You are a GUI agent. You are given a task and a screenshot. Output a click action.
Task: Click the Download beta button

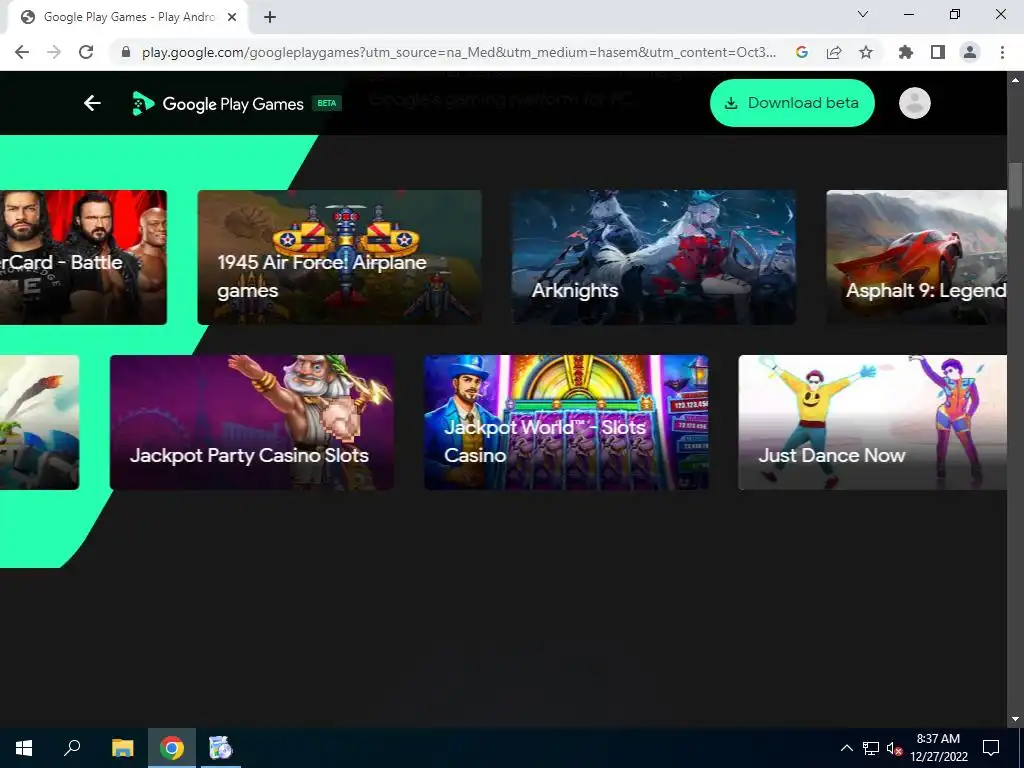pos(792,103)
